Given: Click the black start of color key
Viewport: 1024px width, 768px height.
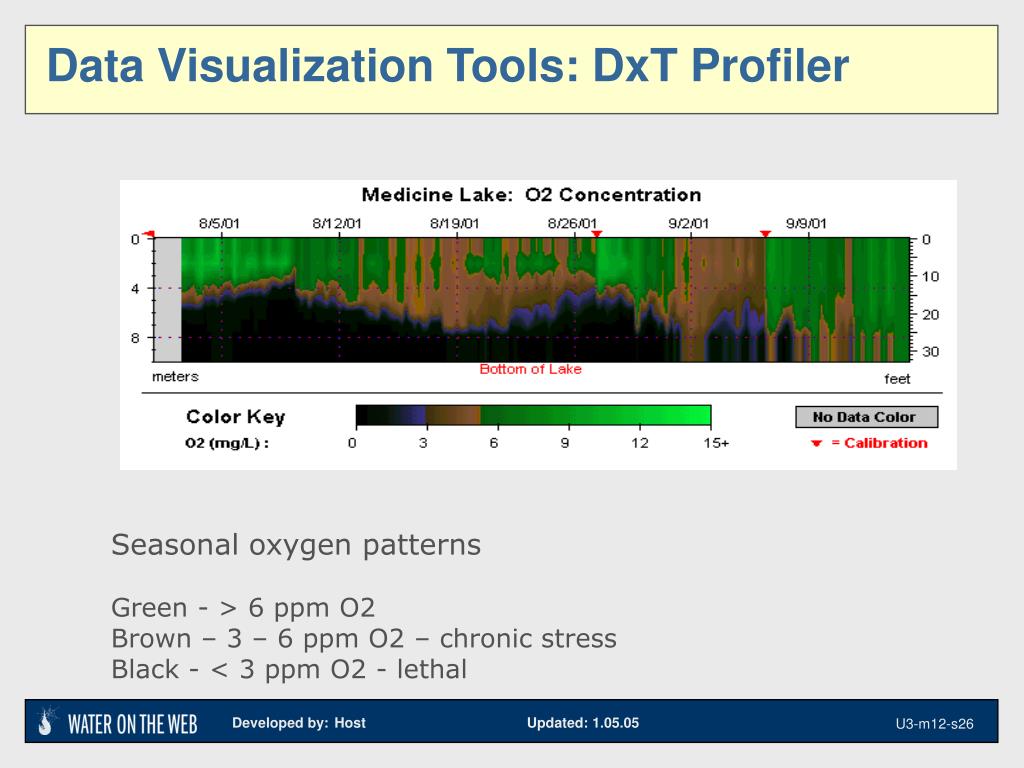Looking at the screenshot, I should click(374, 415).
